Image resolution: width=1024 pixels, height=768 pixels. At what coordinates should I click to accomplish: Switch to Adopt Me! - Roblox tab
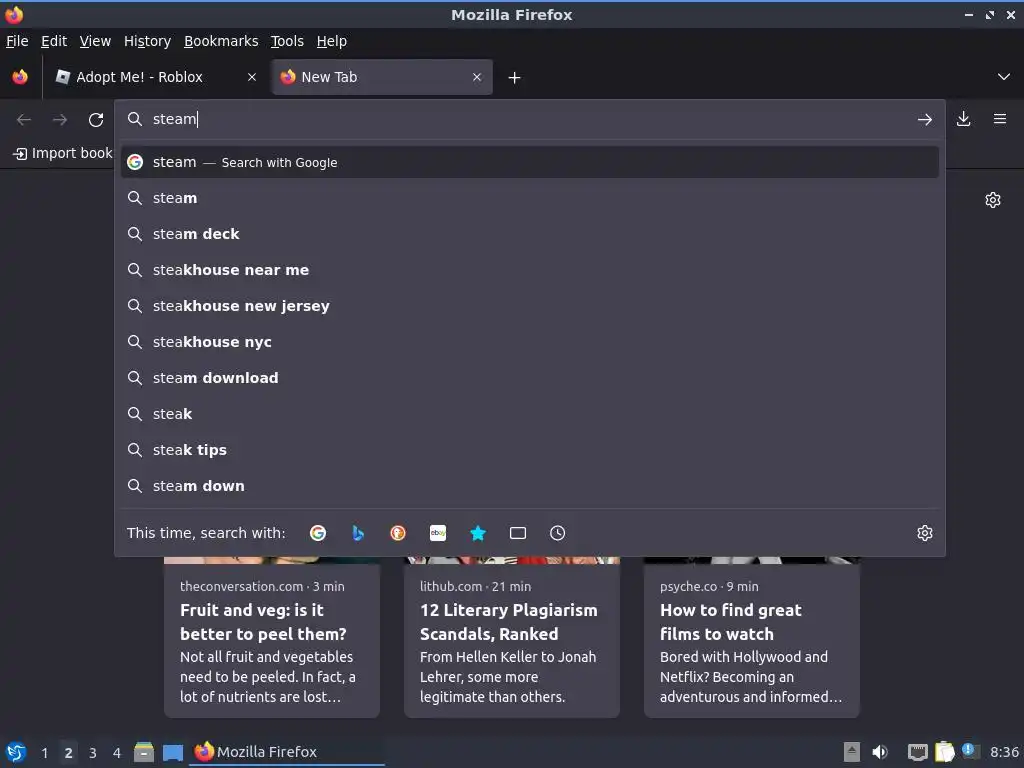[157, 77]
